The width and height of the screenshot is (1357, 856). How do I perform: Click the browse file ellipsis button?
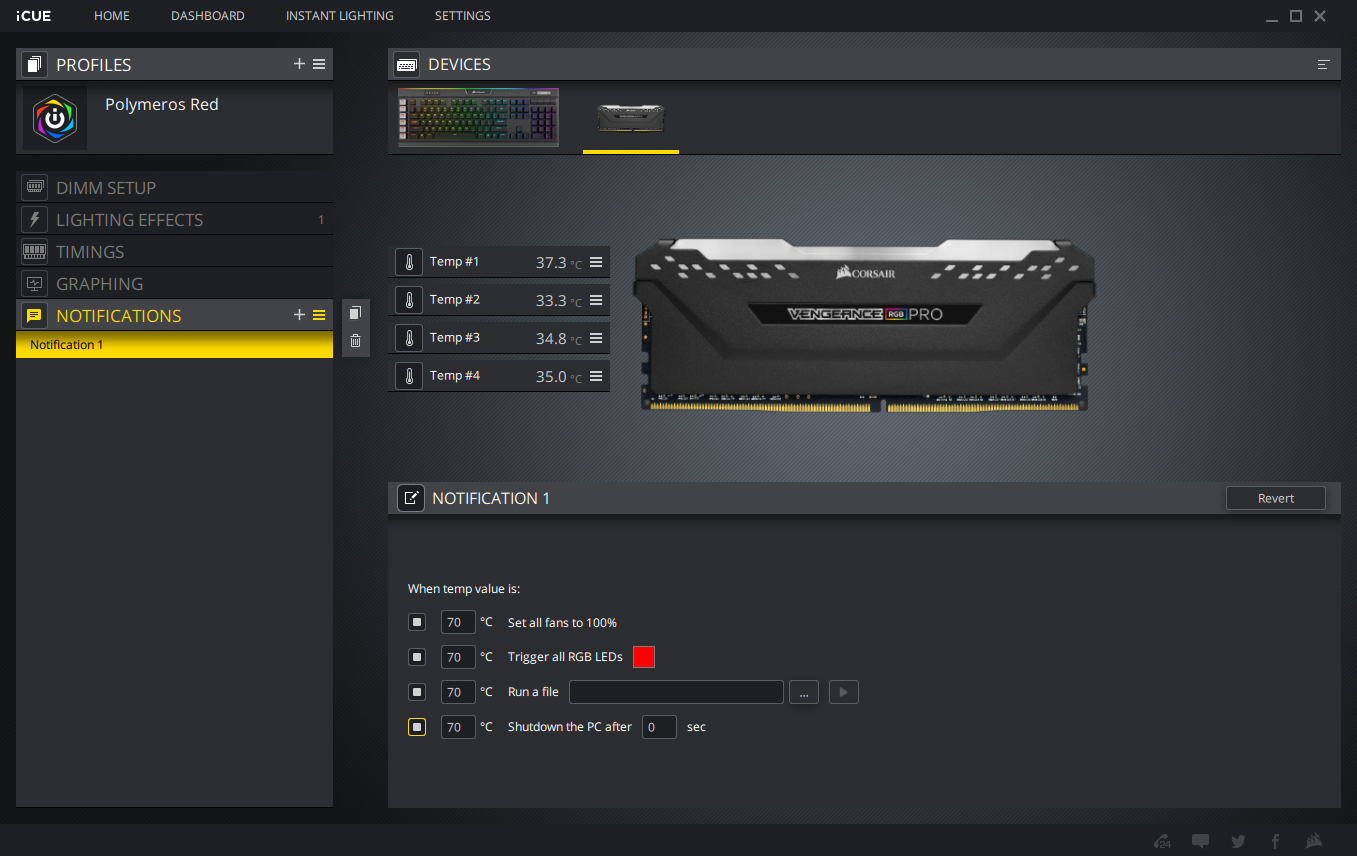click(804, 692)
